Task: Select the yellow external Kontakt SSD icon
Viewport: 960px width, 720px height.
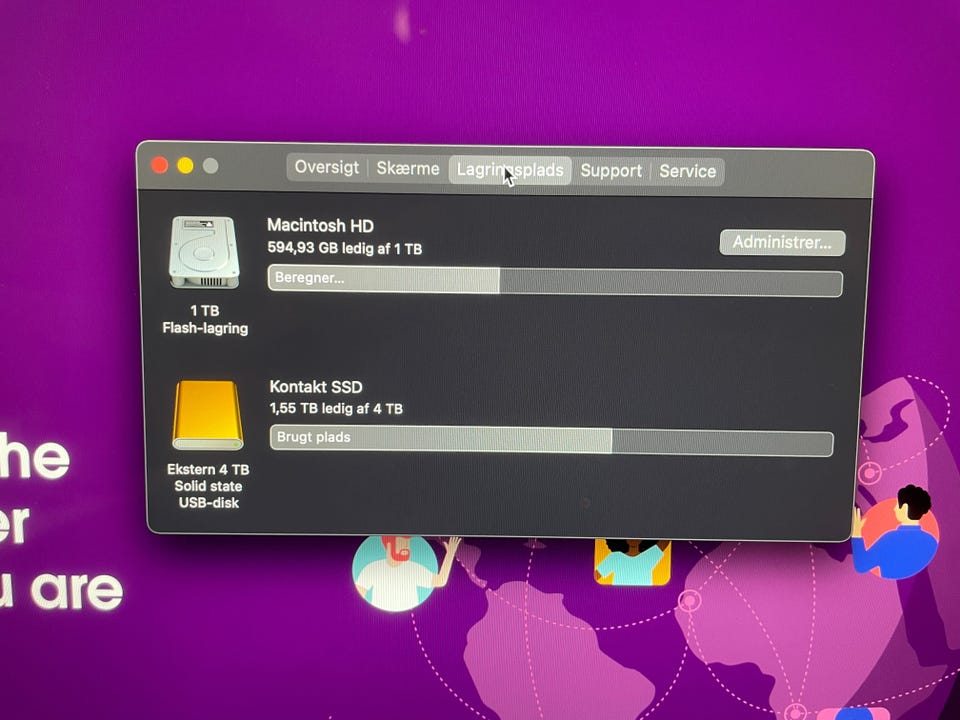Action: click(x=208, y=415)
